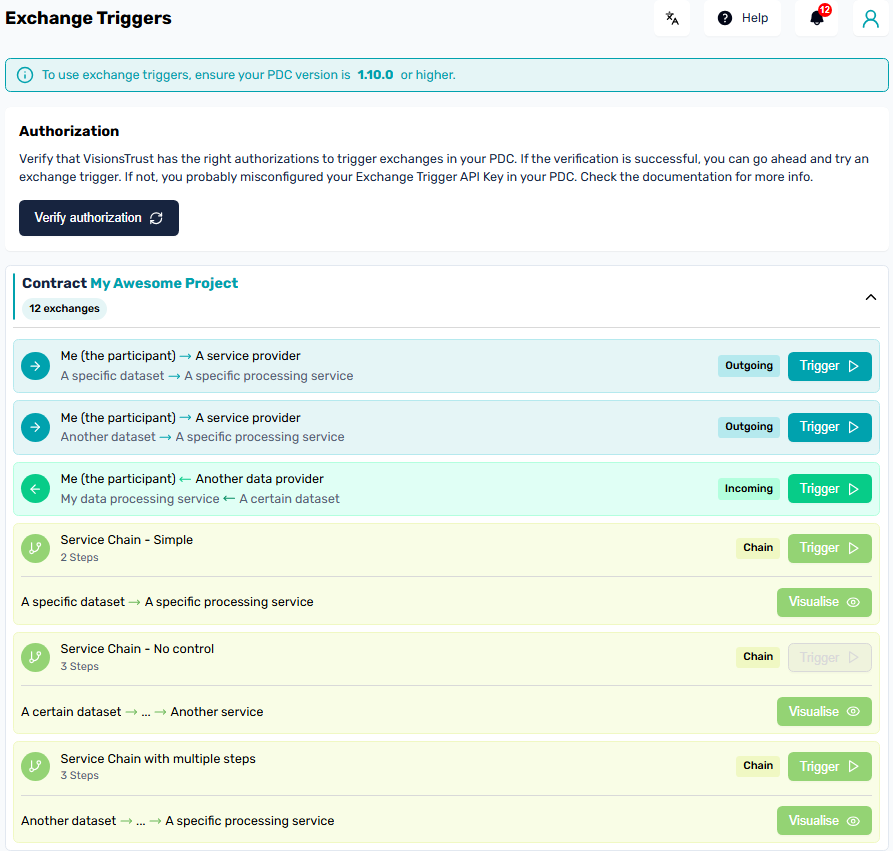Image resolution: width=893 pixels, height=851 pixels.
Task: Click the outgoing arrow icon on the first exchange
Action: tap(35, 365)
